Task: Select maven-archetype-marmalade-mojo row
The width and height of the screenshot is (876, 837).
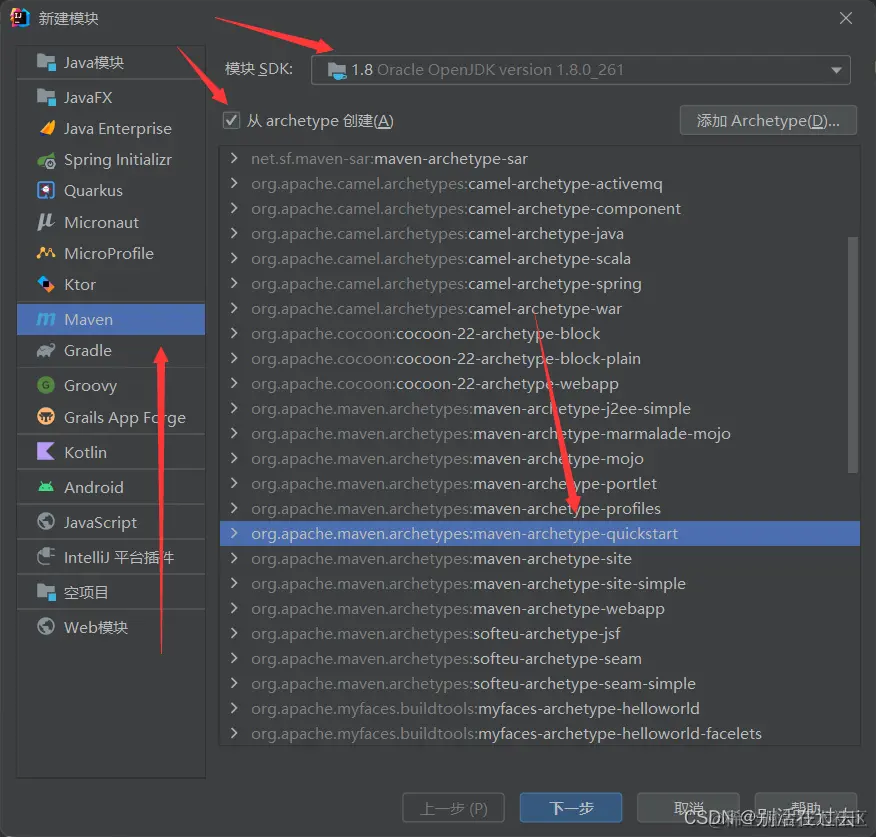Action: click(540, 434)
